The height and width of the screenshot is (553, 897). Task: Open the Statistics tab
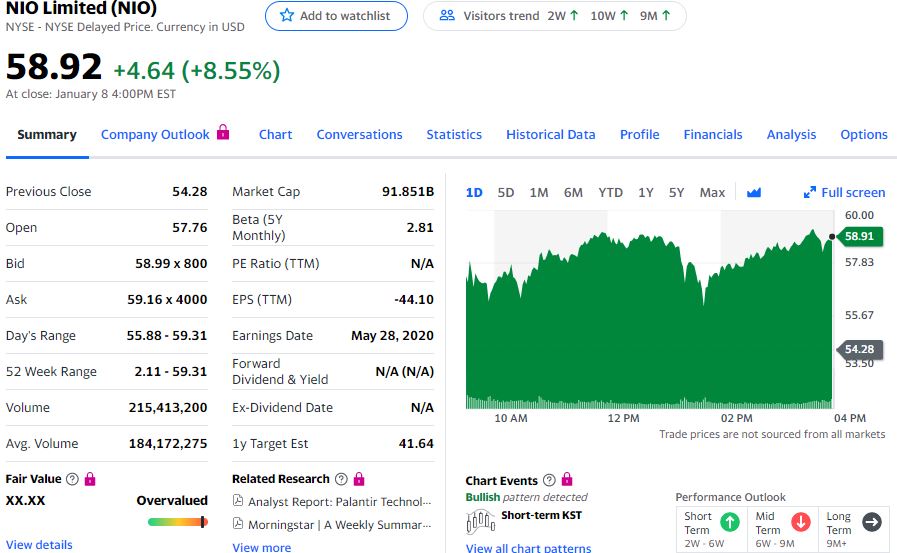pos(454,134)
